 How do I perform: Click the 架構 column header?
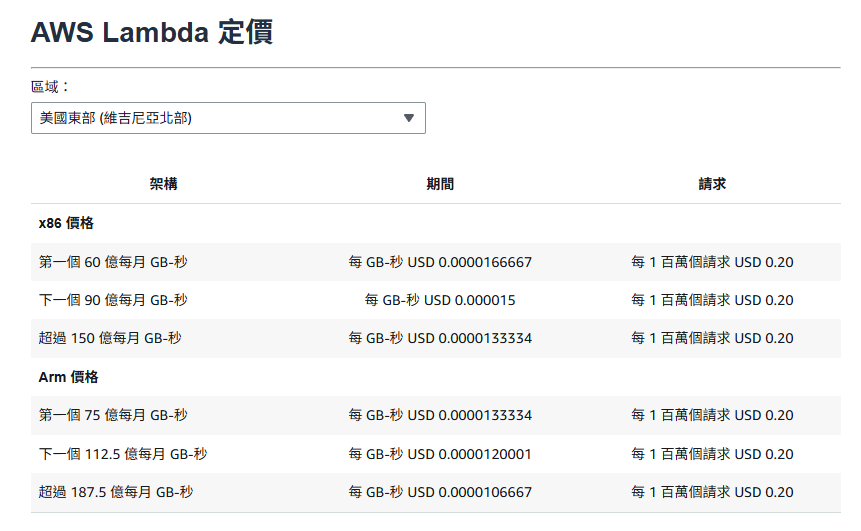(164, 184)
